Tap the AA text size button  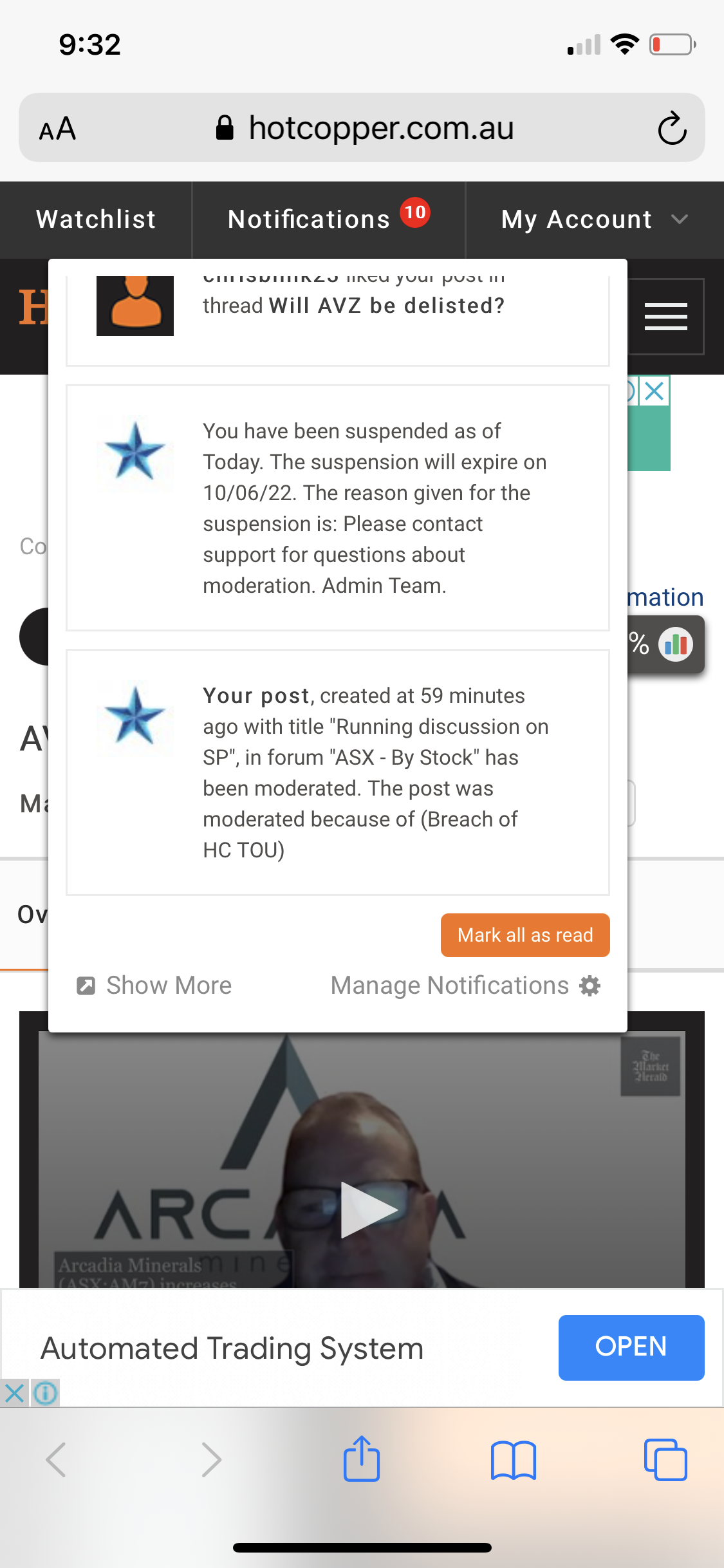coord(58,129)
